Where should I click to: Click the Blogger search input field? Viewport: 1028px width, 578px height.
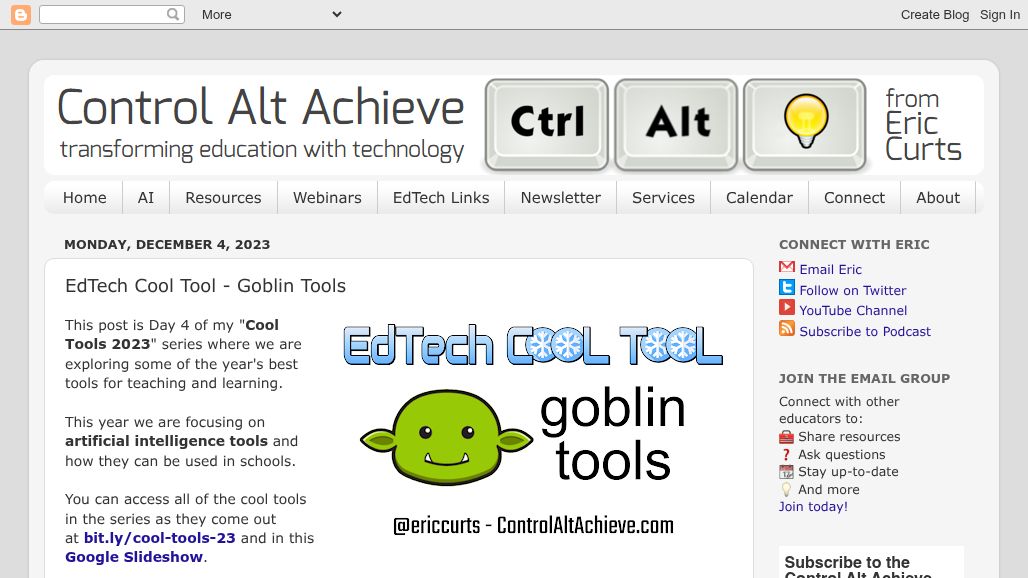click(104, 14)
